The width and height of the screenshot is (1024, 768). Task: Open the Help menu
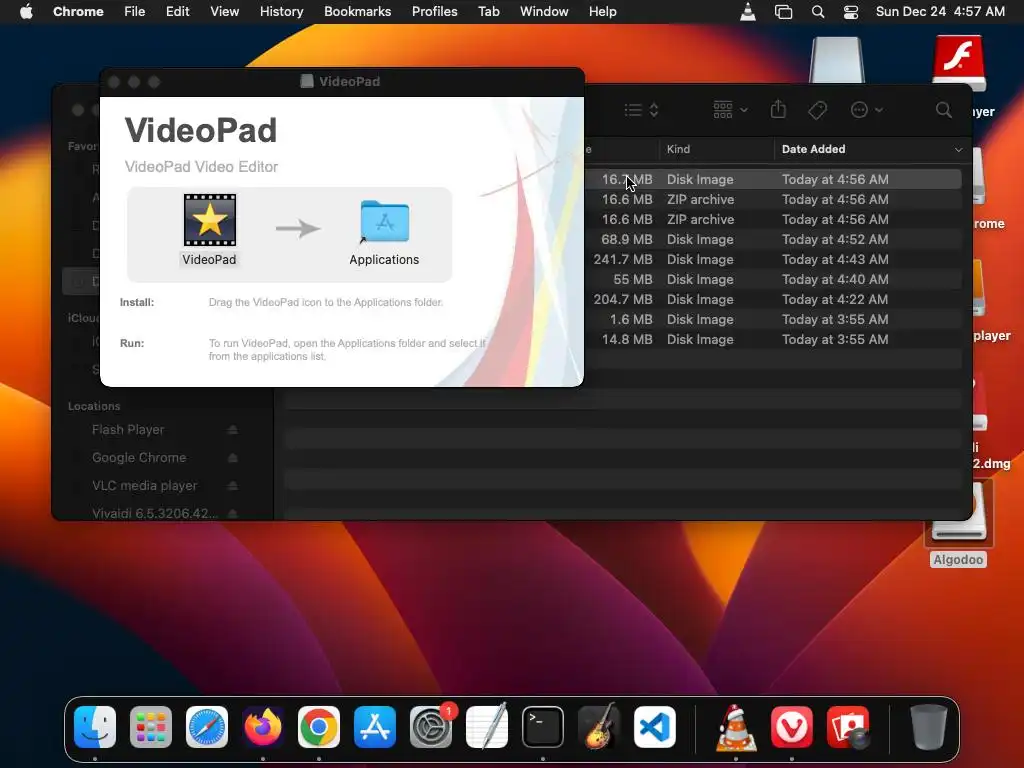[x=602, y=11]
